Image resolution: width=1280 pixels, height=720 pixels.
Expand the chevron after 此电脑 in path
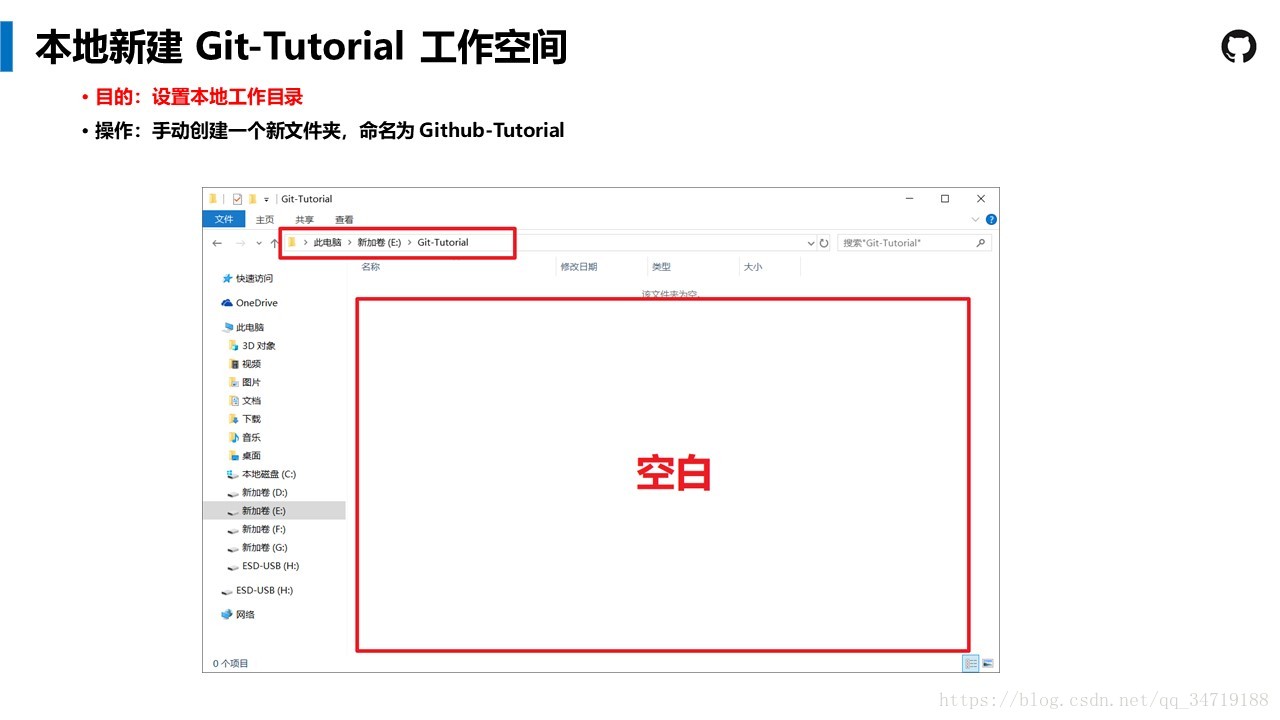(x=349, y=243)
